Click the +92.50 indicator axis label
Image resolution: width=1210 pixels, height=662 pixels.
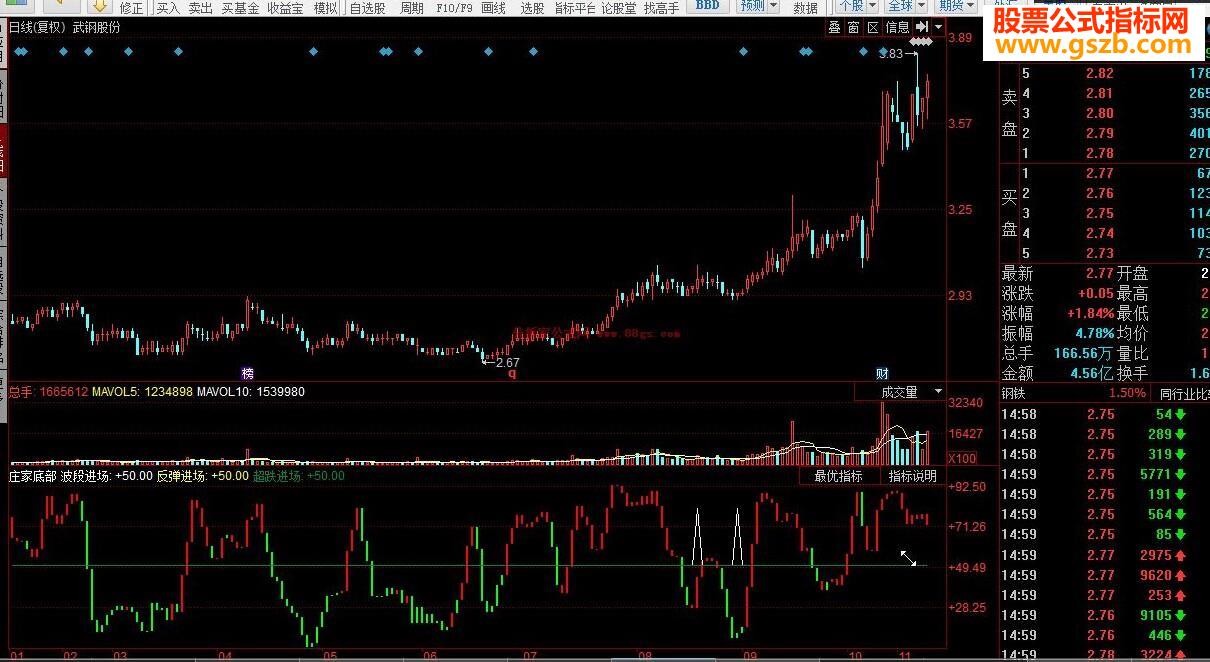pyautogui.click(x=967, y=486)
